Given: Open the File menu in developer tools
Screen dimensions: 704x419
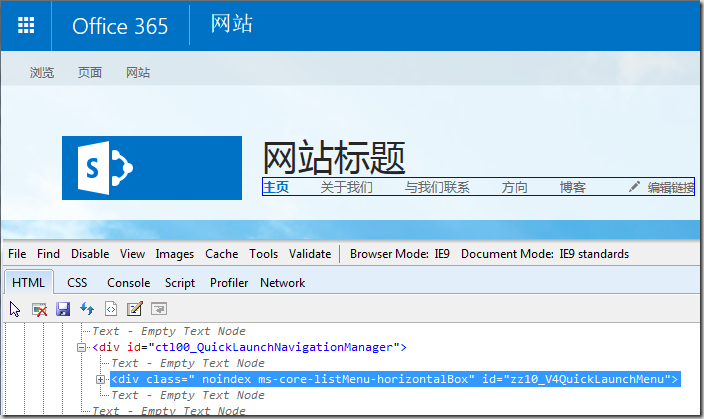Looking at the screenshot, I should (x=17, y=254).
